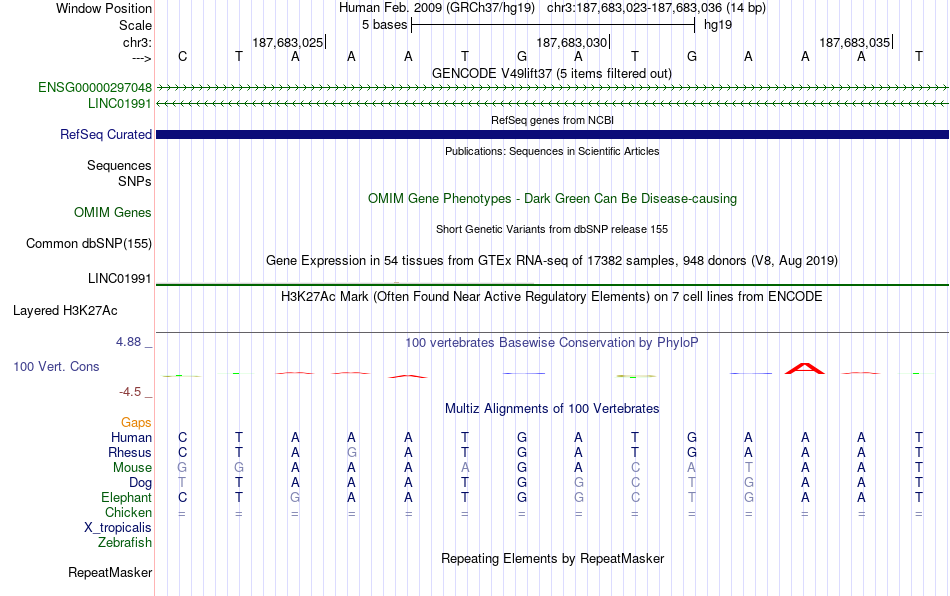Click the X_tropicalis species row label
This screenshot has width=950, height=596.
point(118,528)
